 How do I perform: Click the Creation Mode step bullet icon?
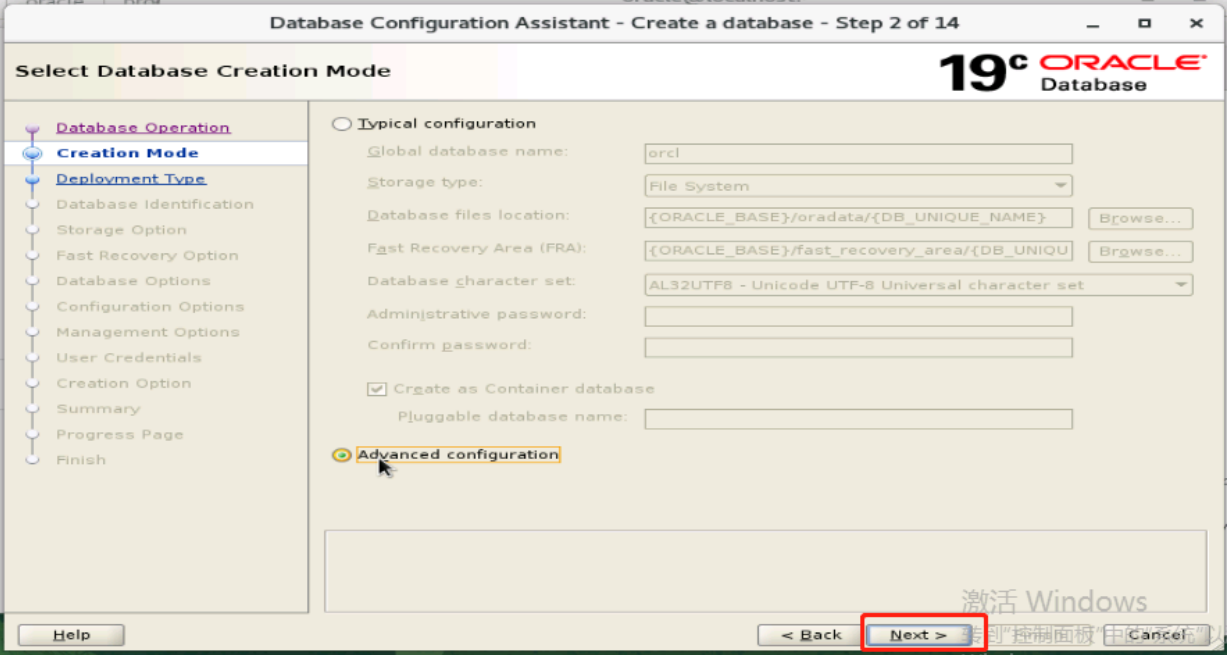(32, 154)
